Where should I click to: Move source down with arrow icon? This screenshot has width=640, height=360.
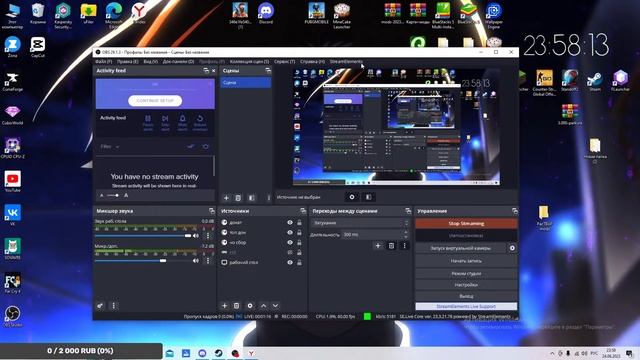tap(276, 305)
